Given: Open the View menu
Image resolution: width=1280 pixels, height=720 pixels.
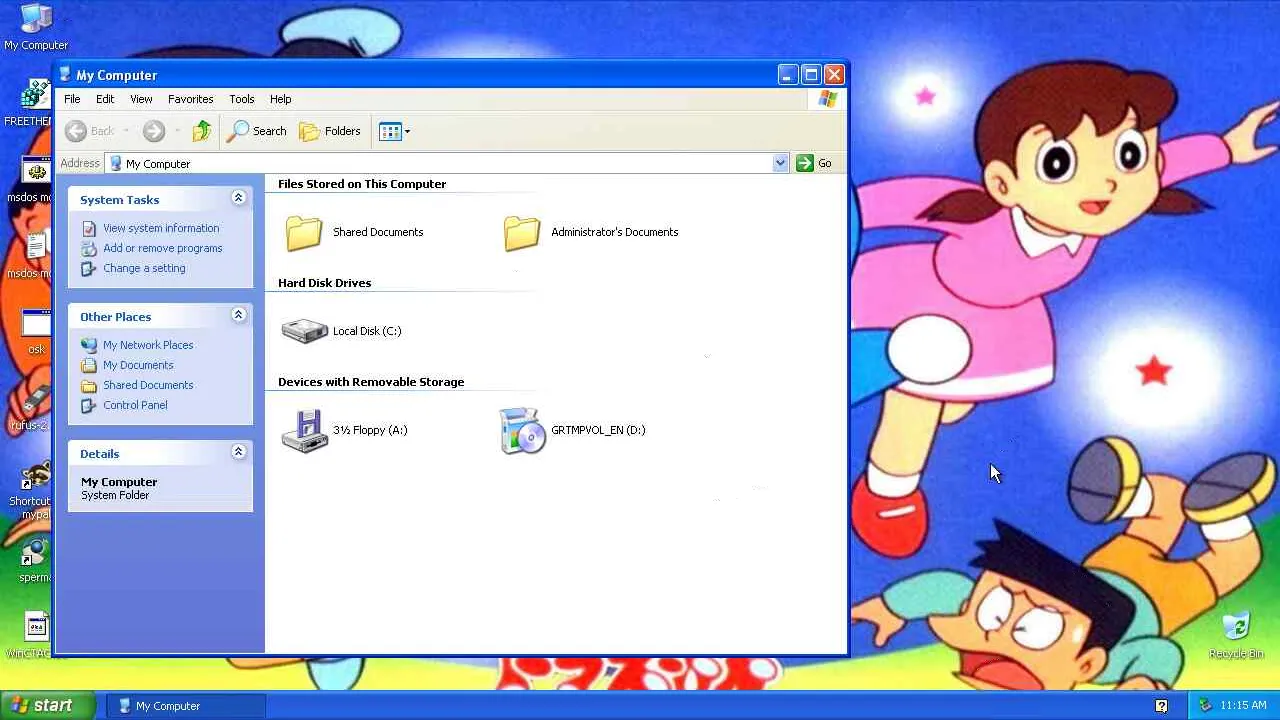Looking at the screenshot, I should click(x=141, y=99).
